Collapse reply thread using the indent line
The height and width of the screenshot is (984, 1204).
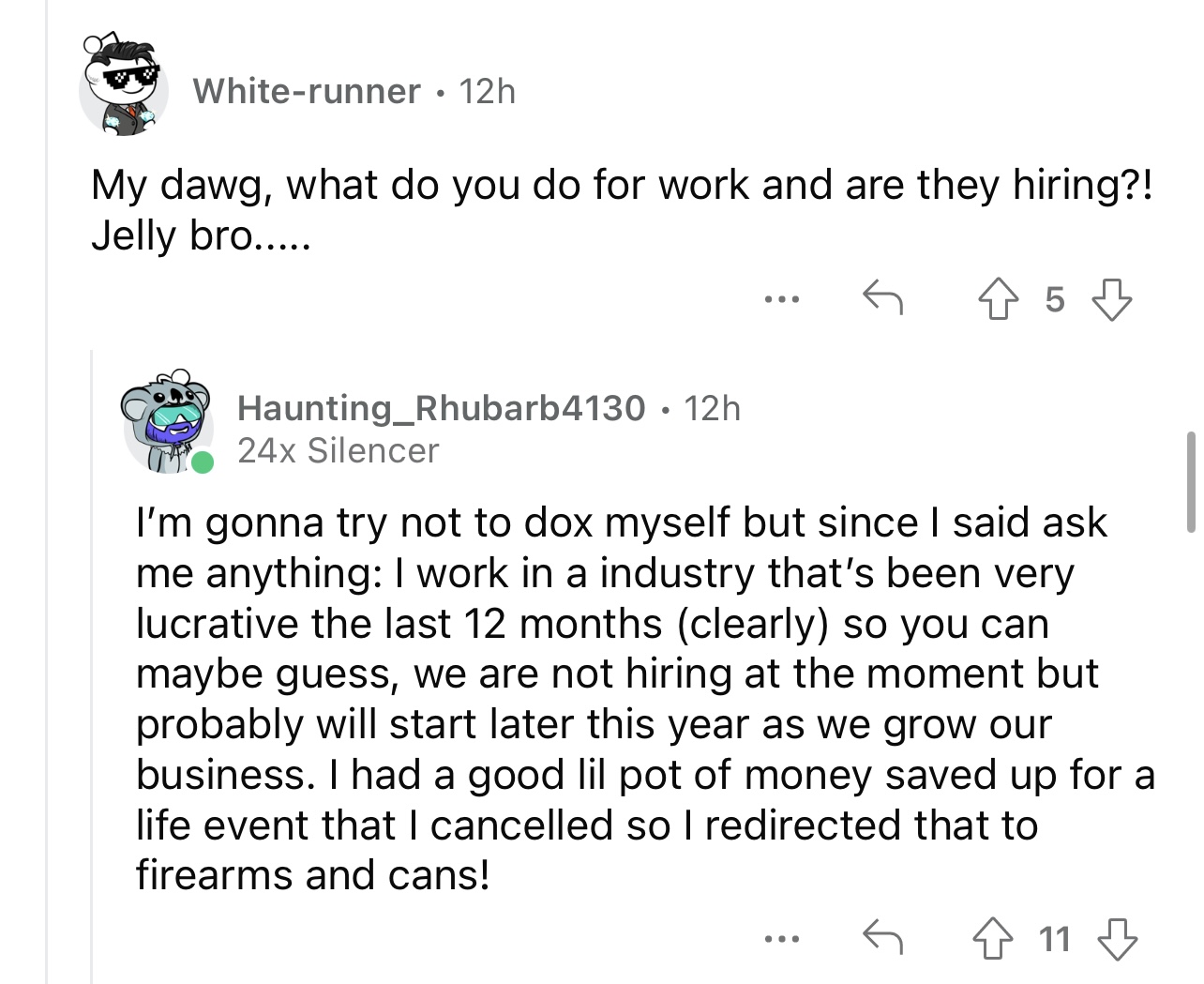tap(92, 657)
